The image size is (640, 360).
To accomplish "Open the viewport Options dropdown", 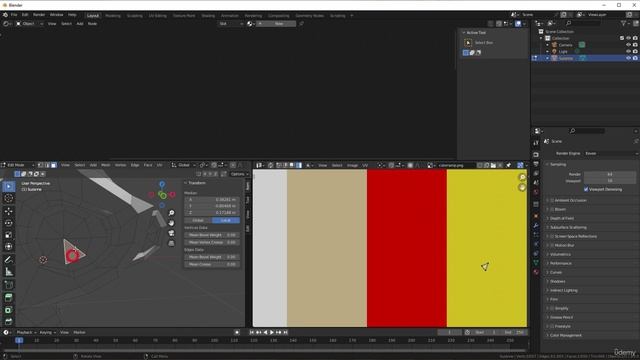I will click(239, 174).
